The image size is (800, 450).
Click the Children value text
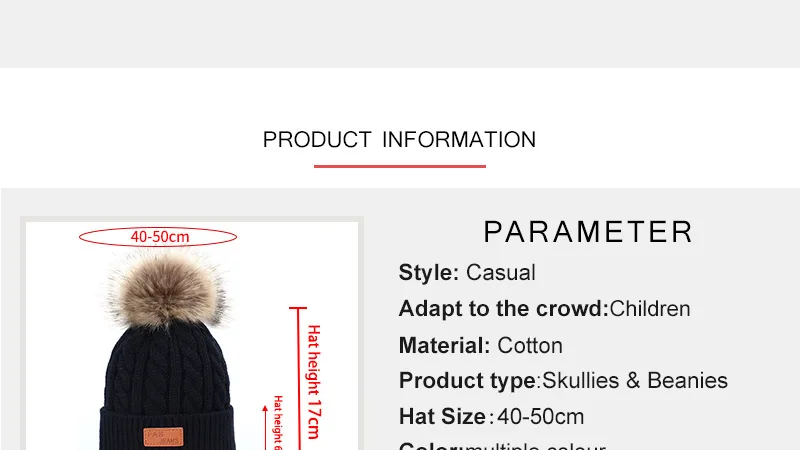(x=650, y=309)
